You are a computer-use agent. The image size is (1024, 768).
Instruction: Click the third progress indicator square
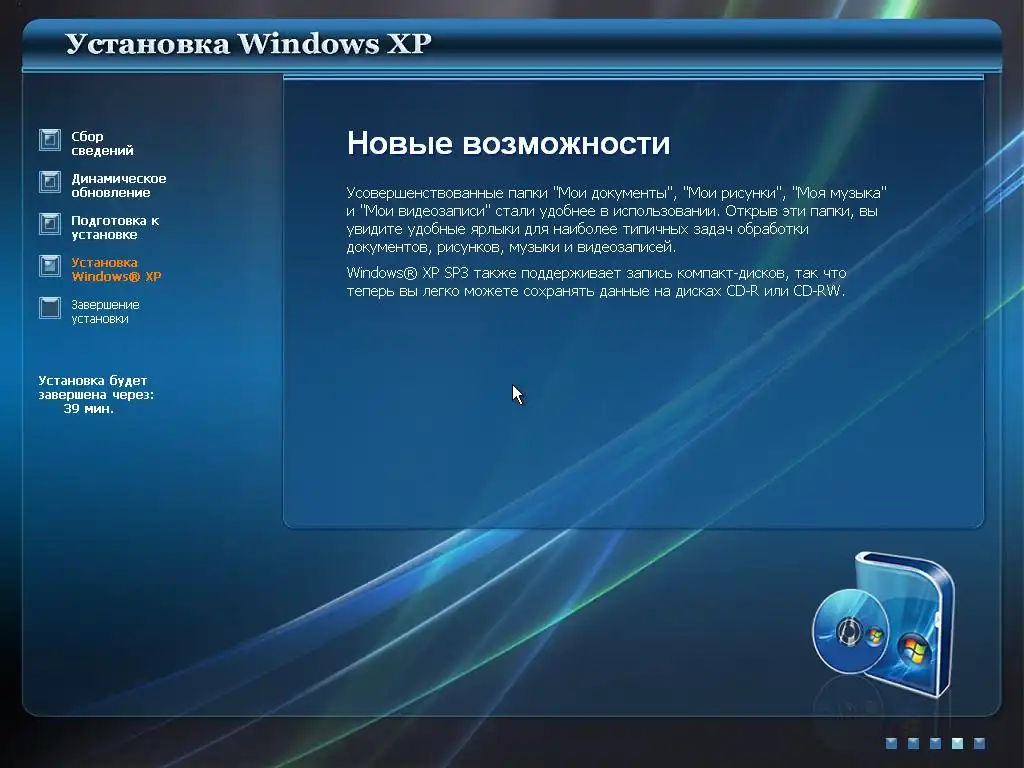[935, 743]
